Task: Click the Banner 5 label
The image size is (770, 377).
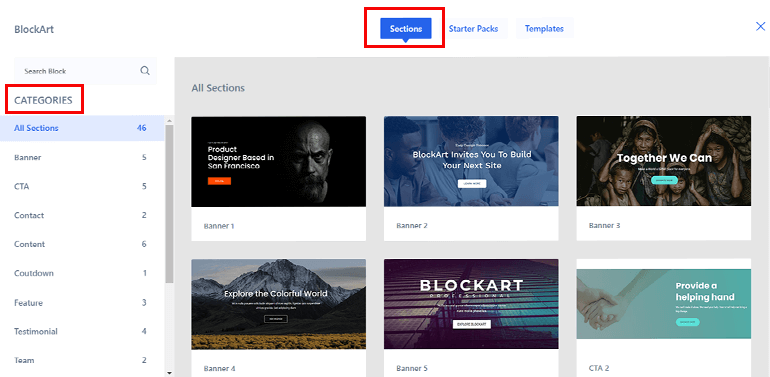Action: pos(412,368)
